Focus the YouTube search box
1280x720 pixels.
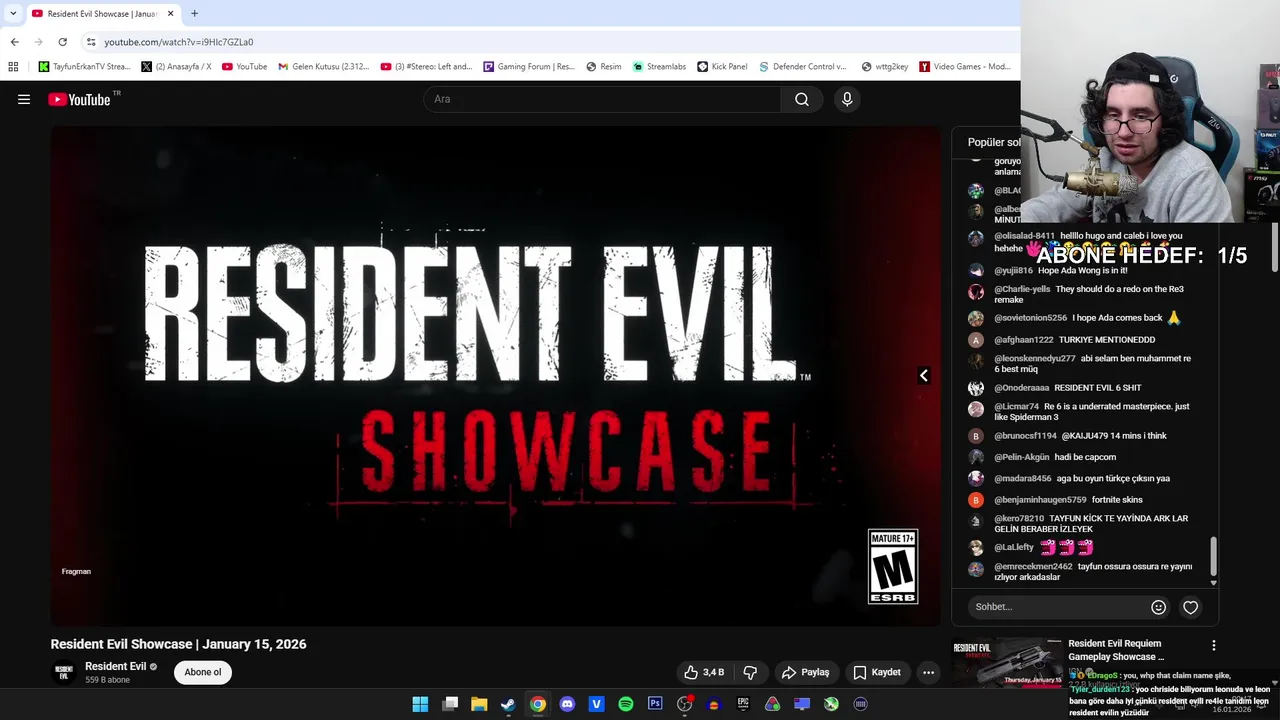603,99
